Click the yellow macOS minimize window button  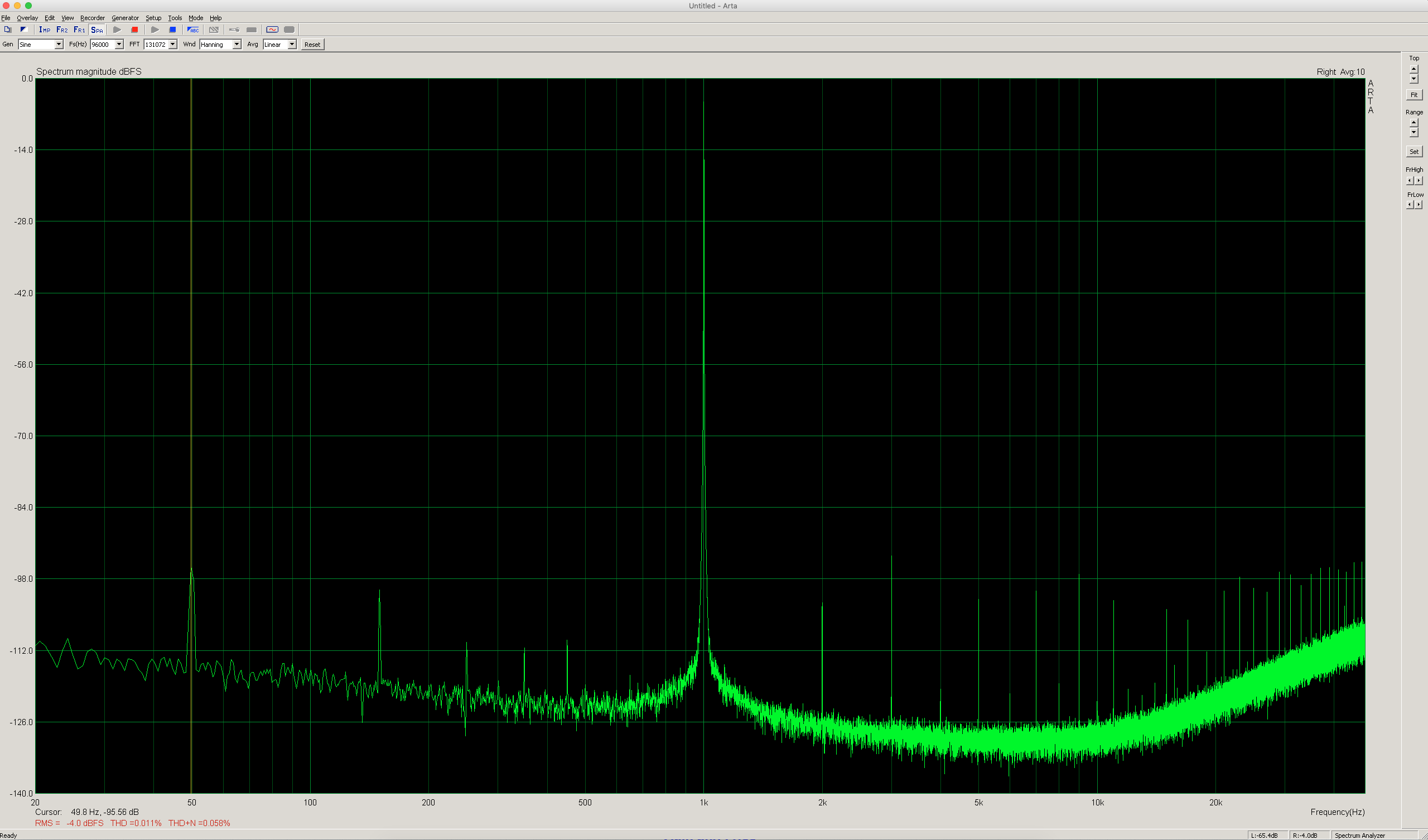pyautogui.click(x=17, y=6)
